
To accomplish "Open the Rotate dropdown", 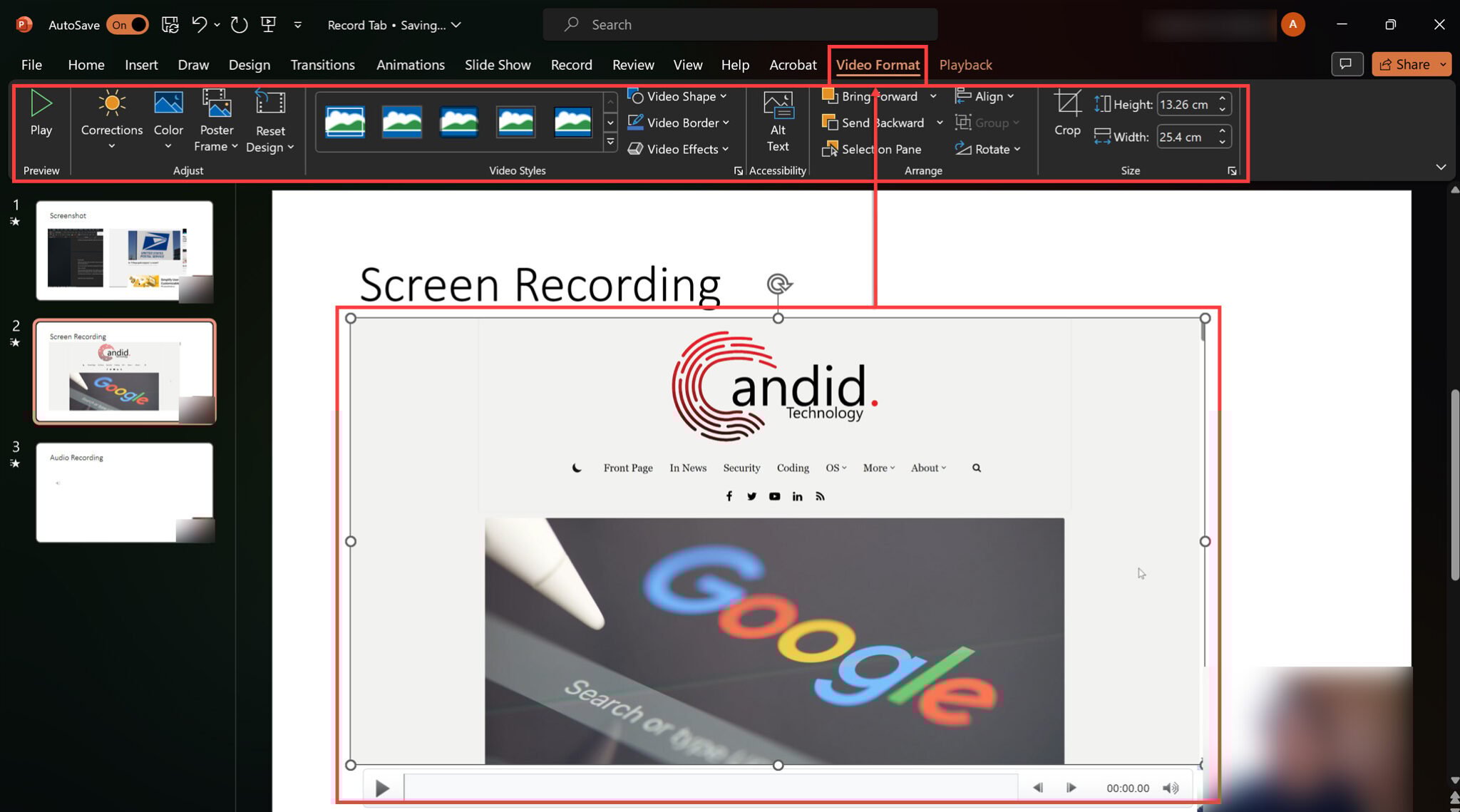I will [x=989, y=149].
